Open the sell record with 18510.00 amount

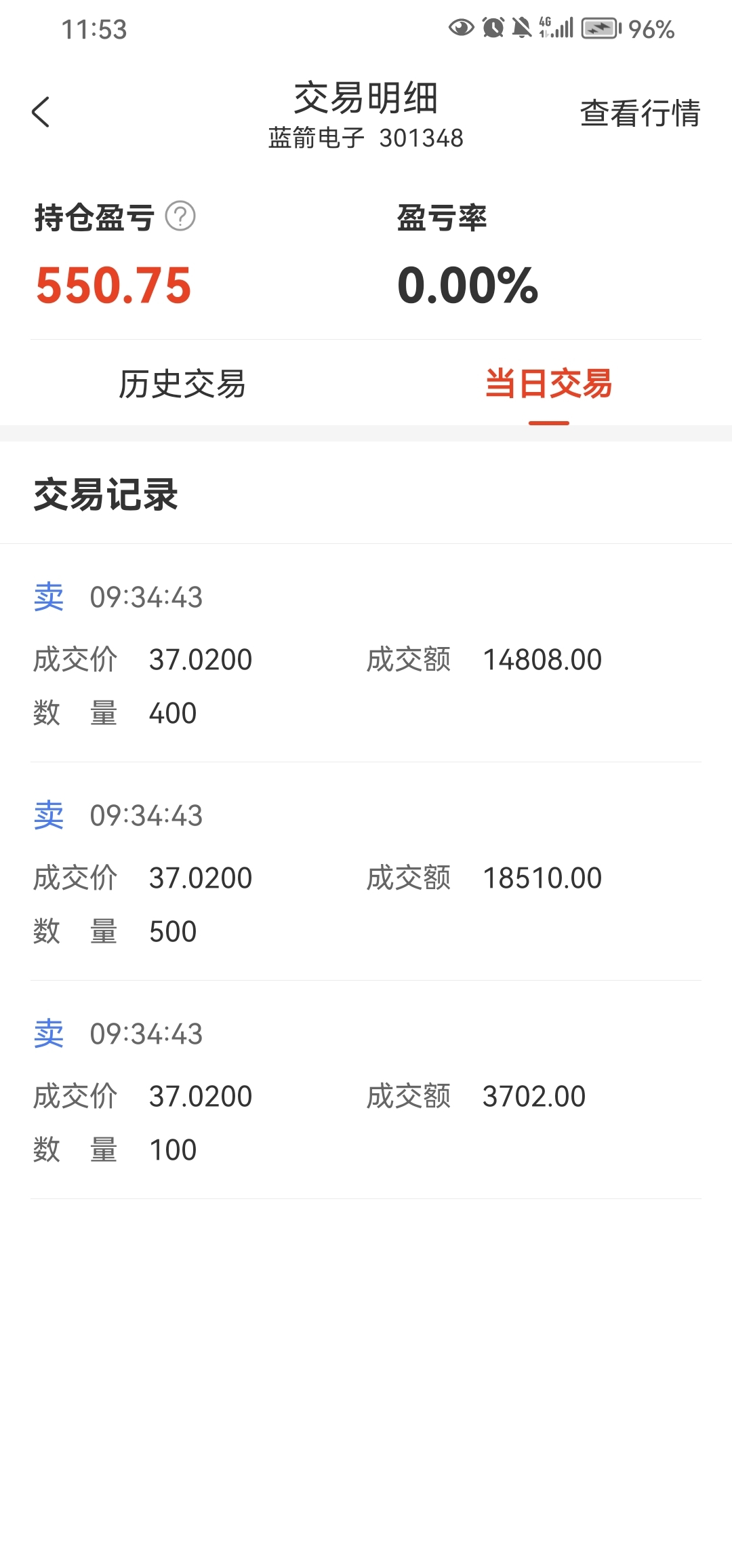point(366,871)
